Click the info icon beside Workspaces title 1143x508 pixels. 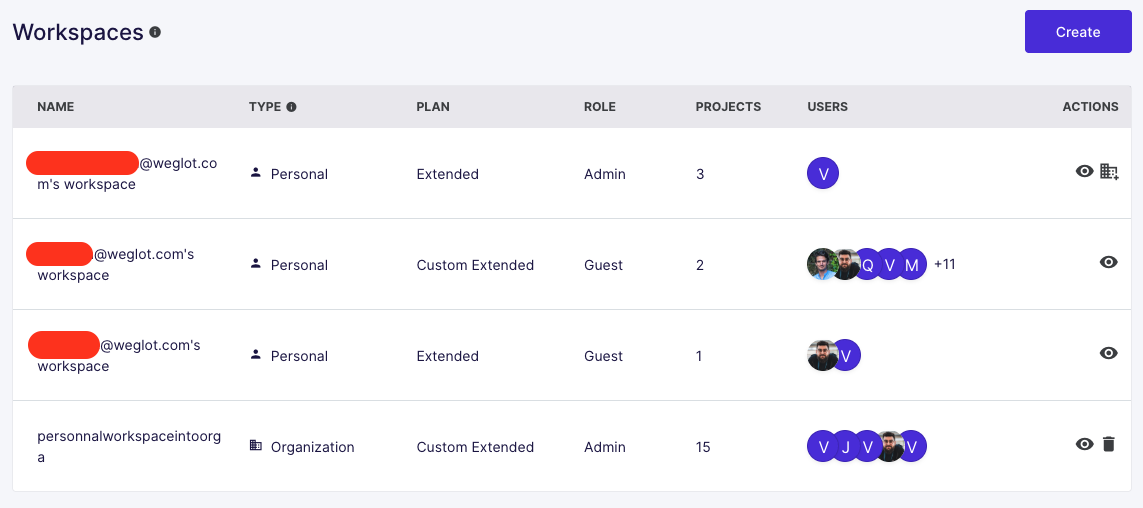coord(155,32)
